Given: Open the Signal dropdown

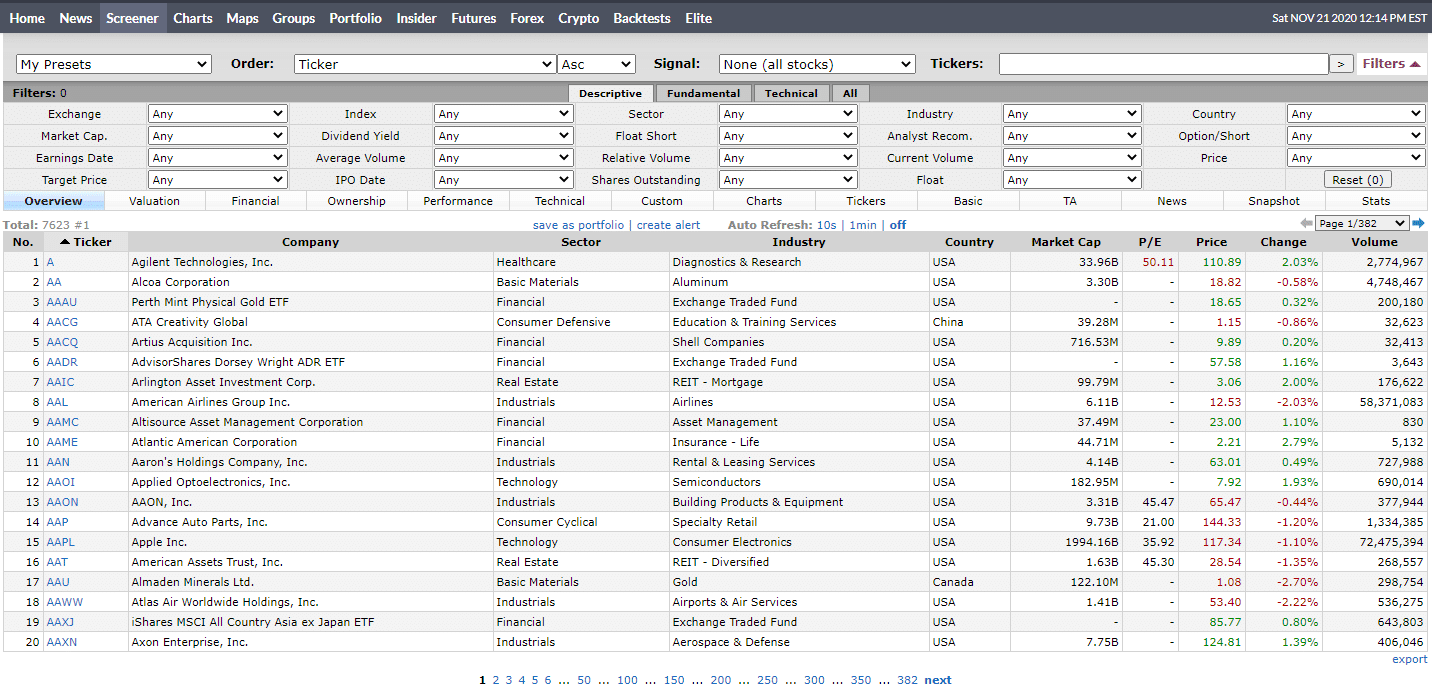Looking at the screenshot, I should pos(817,64).
